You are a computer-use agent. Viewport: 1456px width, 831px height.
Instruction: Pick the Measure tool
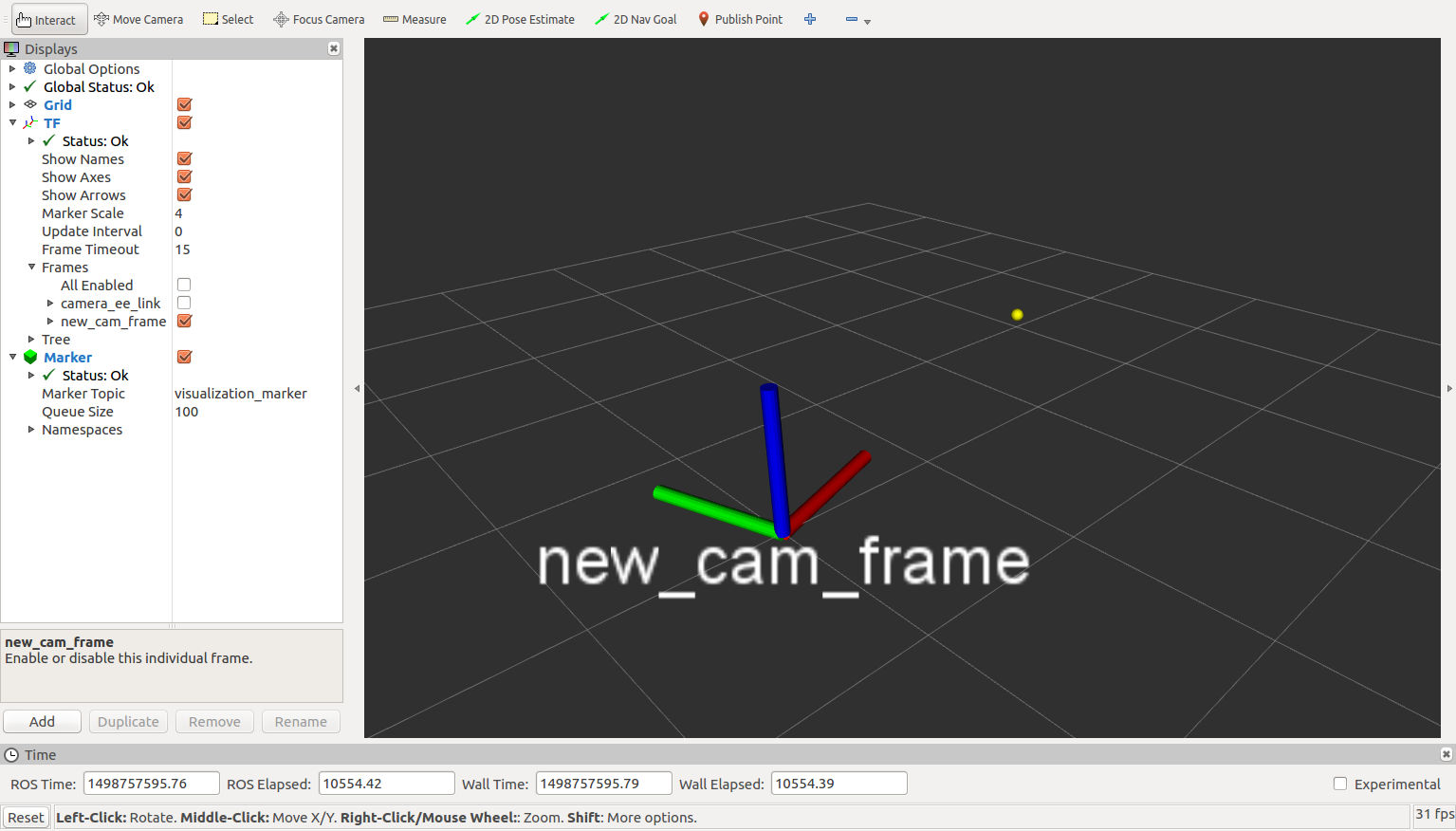[x=415, y=20]
